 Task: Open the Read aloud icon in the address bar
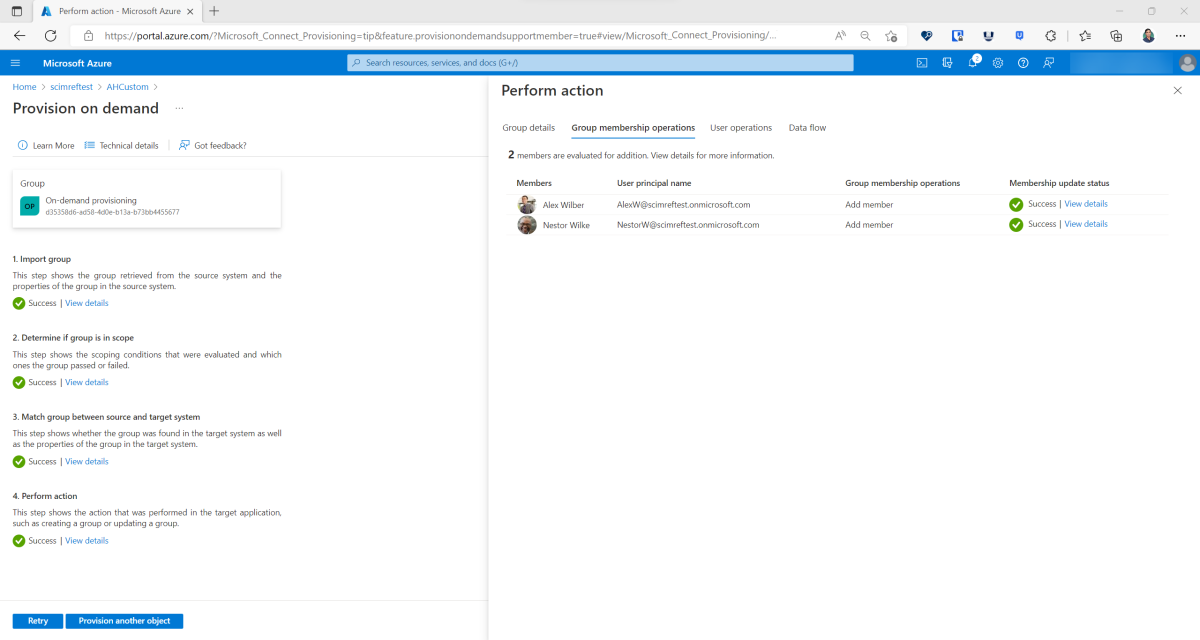pos(841,35)
